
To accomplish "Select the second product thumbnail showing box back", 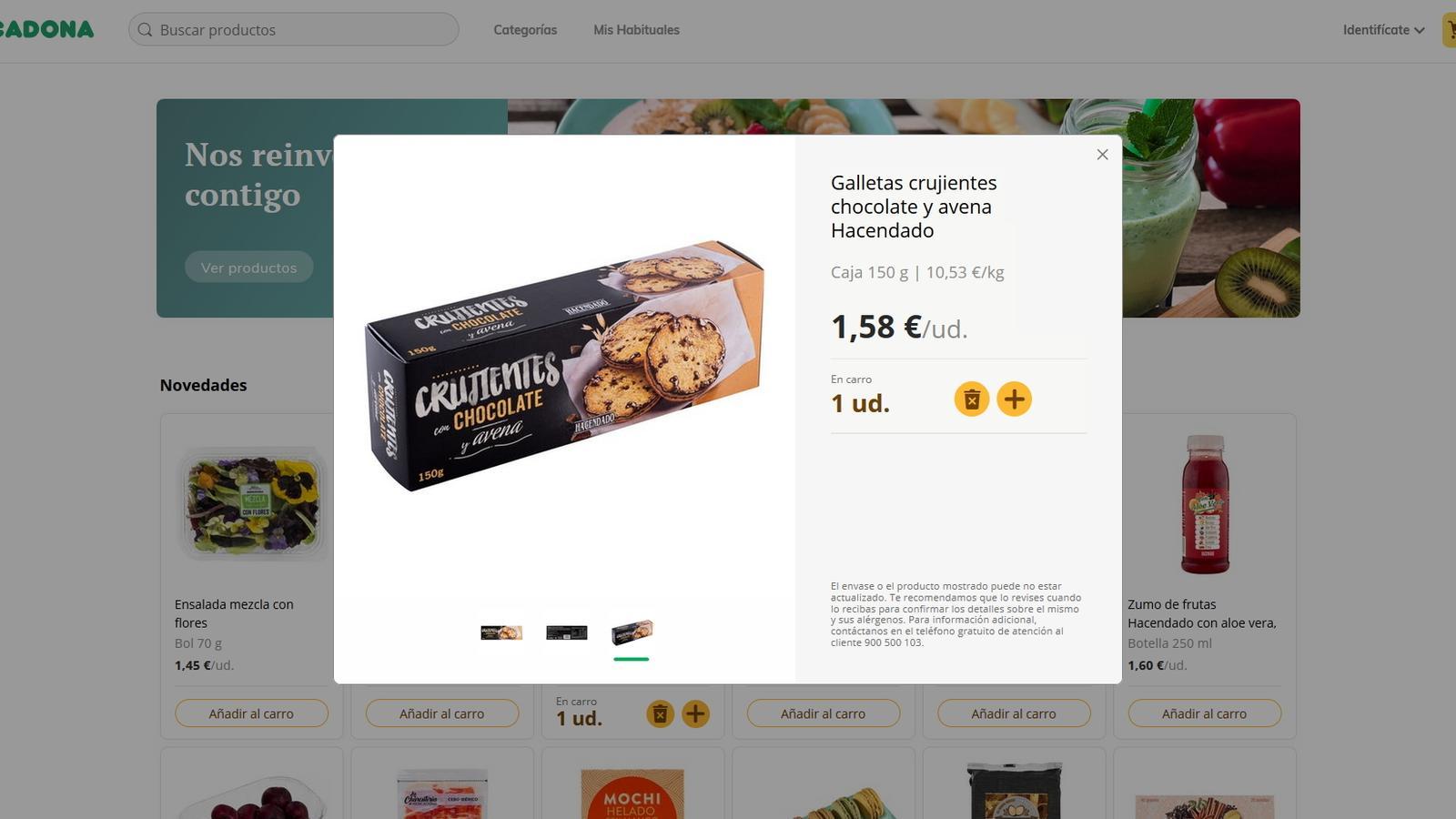I will [566, 632].
